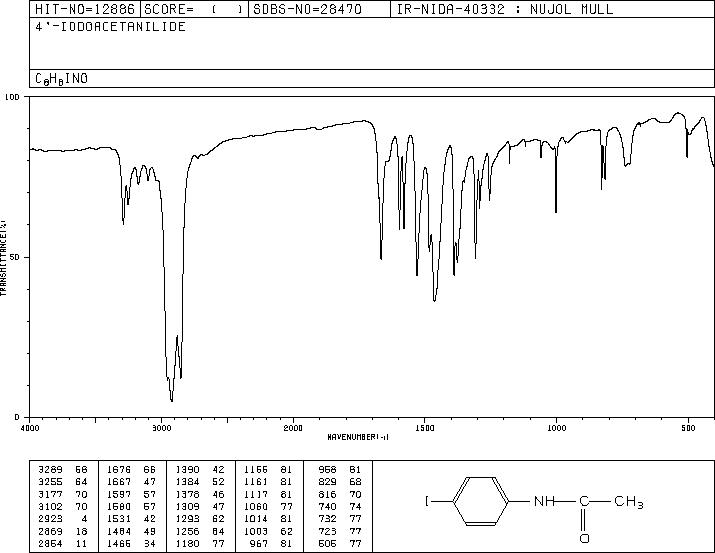Screen dimensions: 715x553
Task: Click peak table entry 967
Action: [272, 543]
